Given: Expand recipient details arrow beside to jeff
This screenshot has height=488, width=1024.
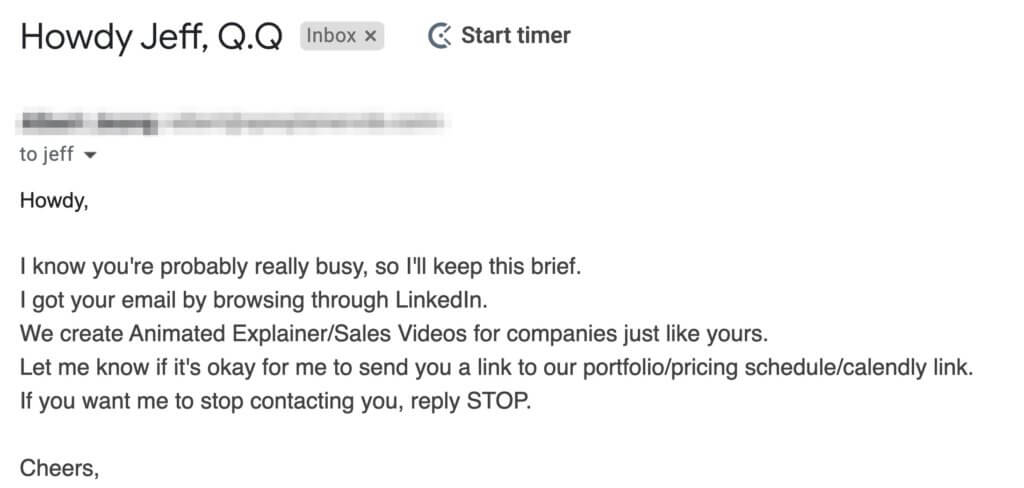Looking at the screenshot, I should [x=91, y=155].
